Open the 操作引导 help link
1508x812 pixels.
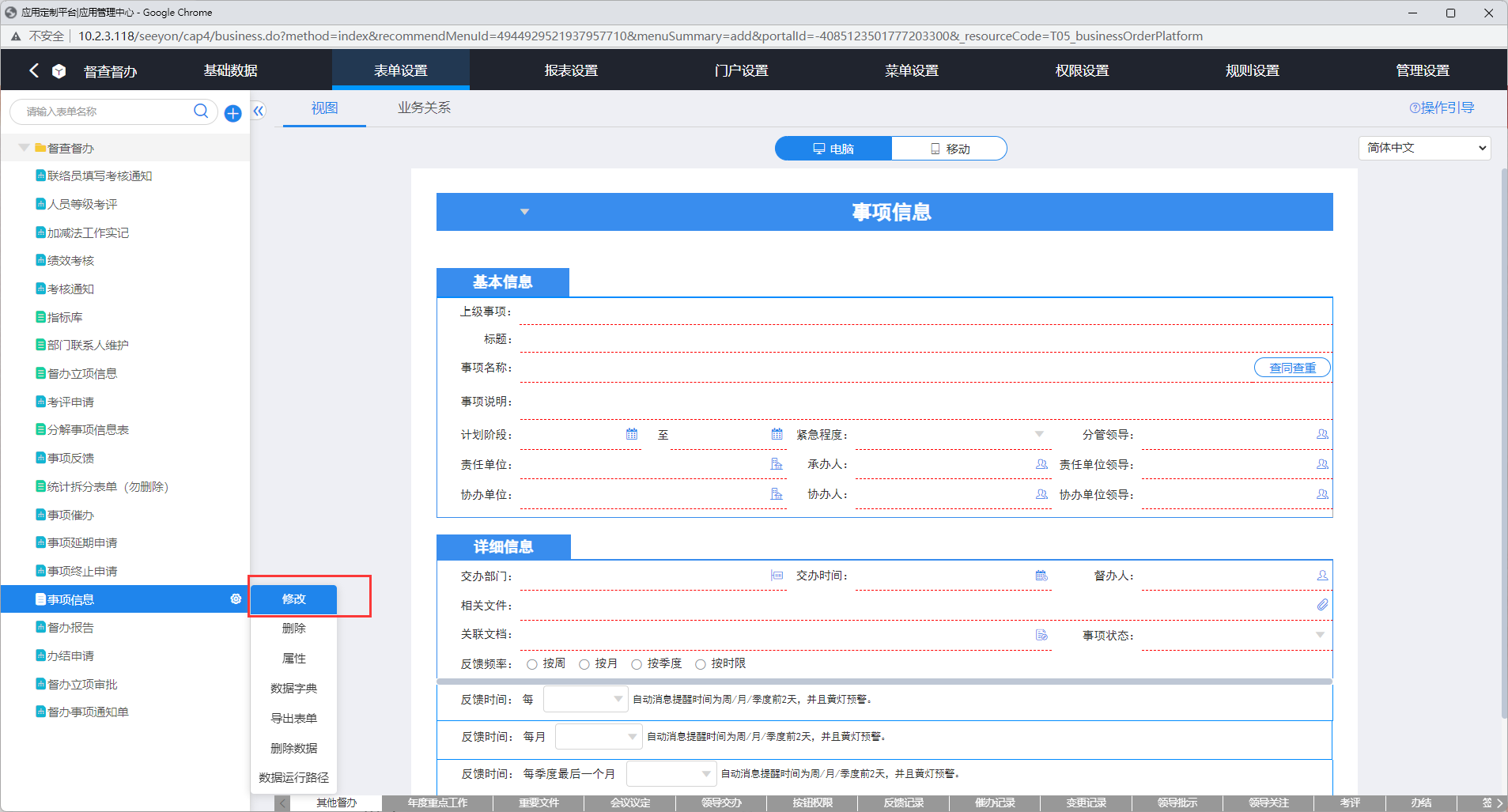pos(1442,108)
